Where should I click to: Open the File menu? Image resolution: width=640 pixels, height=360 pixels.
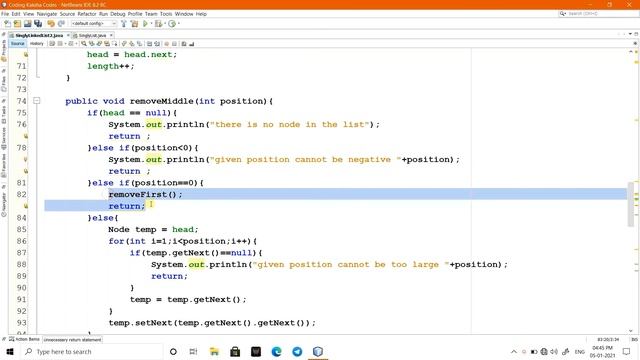(5, 14)
